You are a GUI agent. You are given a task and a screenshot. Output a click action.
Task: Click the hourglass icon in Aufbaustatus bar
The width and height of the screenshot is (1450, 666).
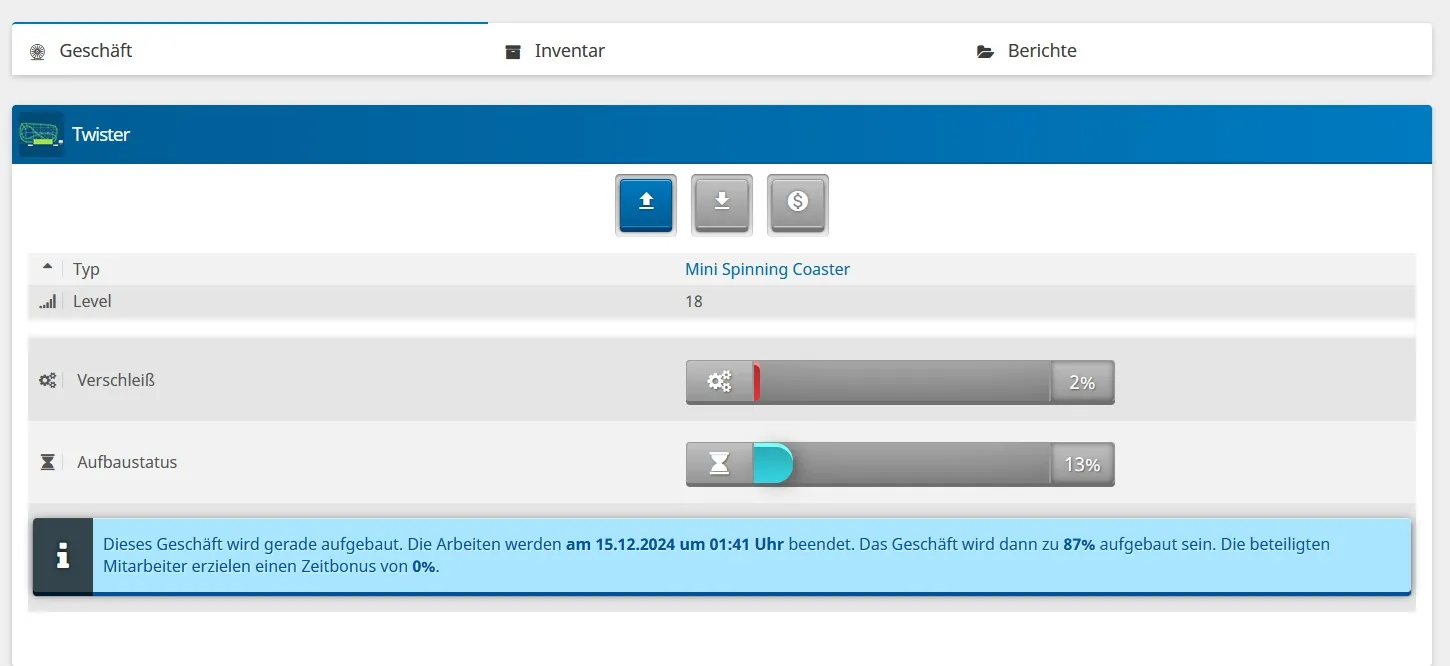pyautogui.click(x=719, y=464)
